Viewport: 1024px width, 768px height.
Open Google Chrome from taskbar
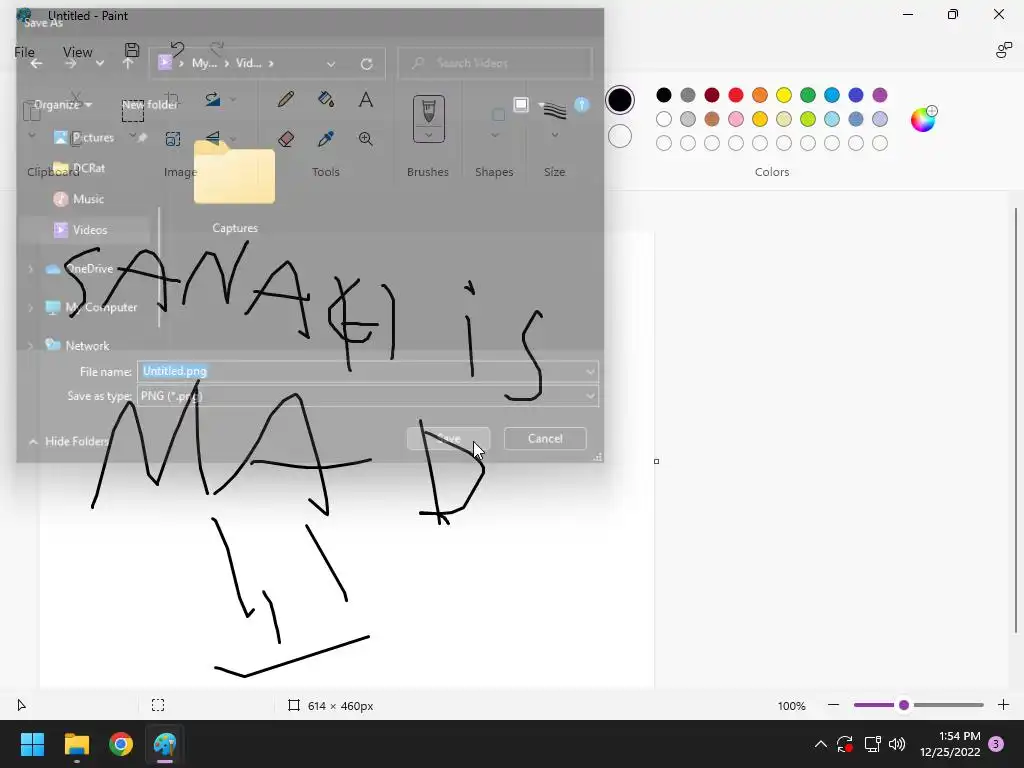pyautogui.click(x=121, y=744)
